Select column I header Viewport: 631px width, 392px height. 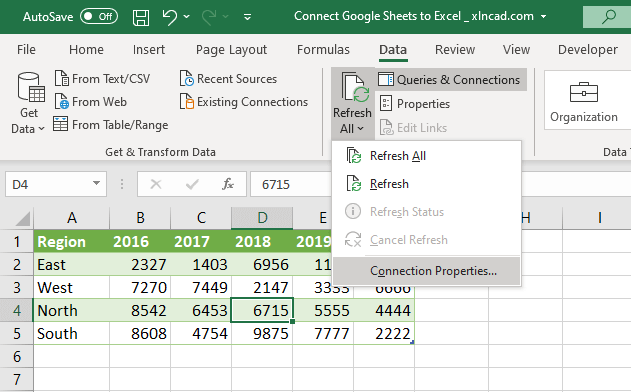[x=599, y=218]
